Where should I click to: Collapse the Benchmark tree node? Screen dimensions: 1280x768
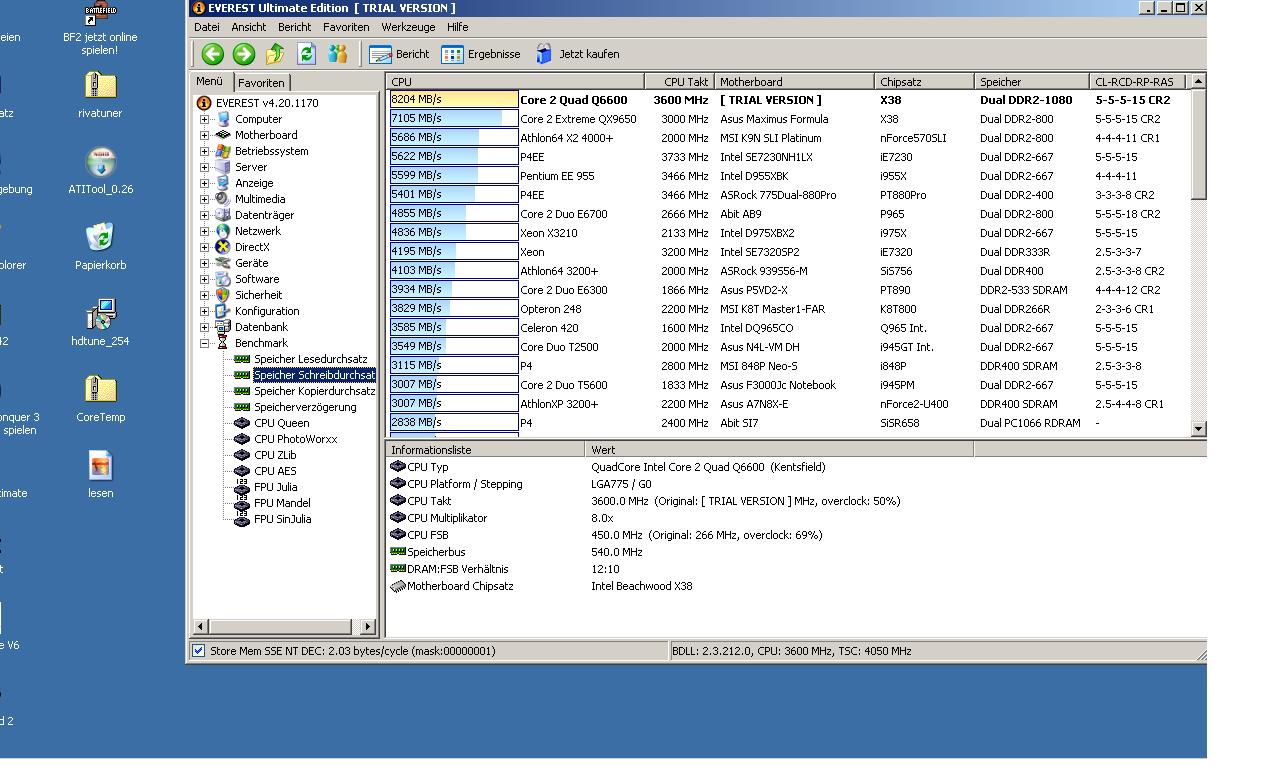pos(205,343)
